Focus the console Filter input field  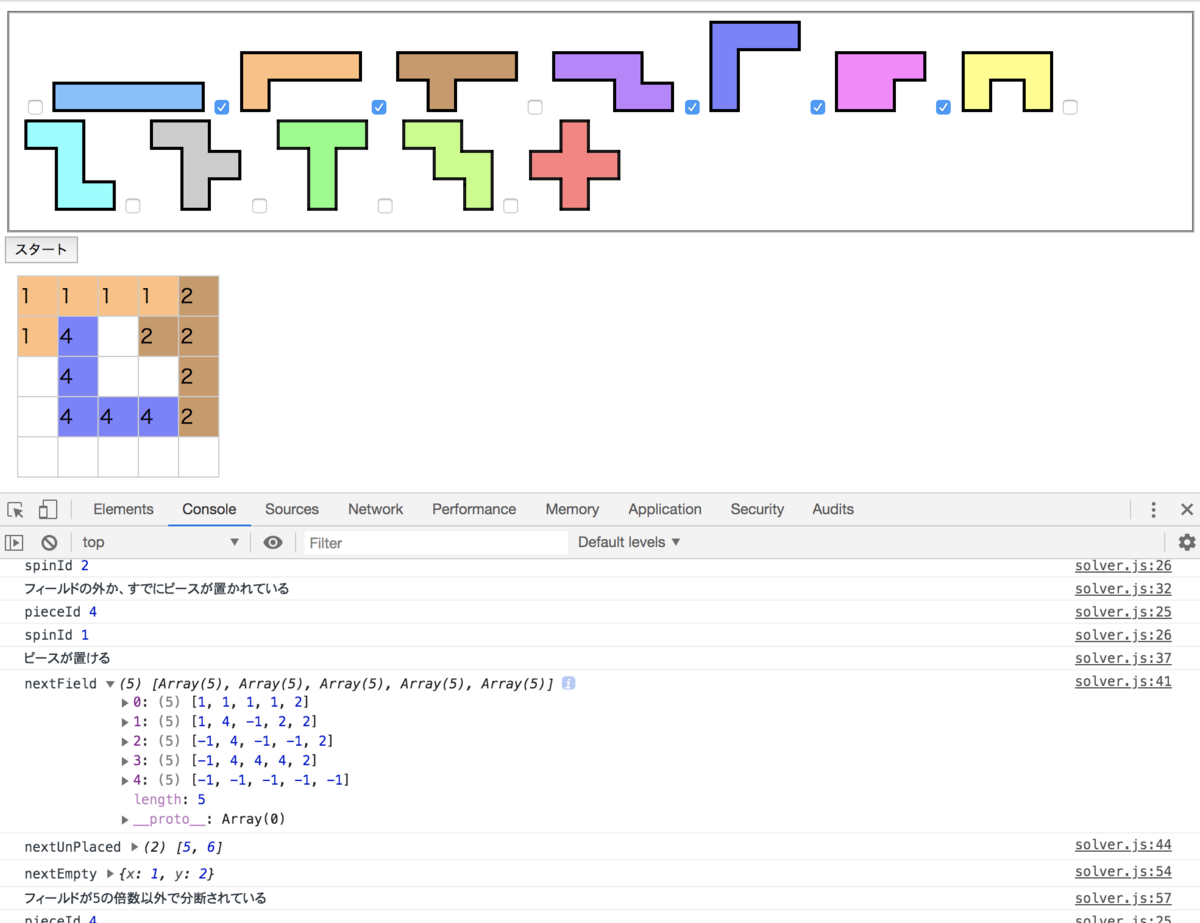(x=435, y=543)
